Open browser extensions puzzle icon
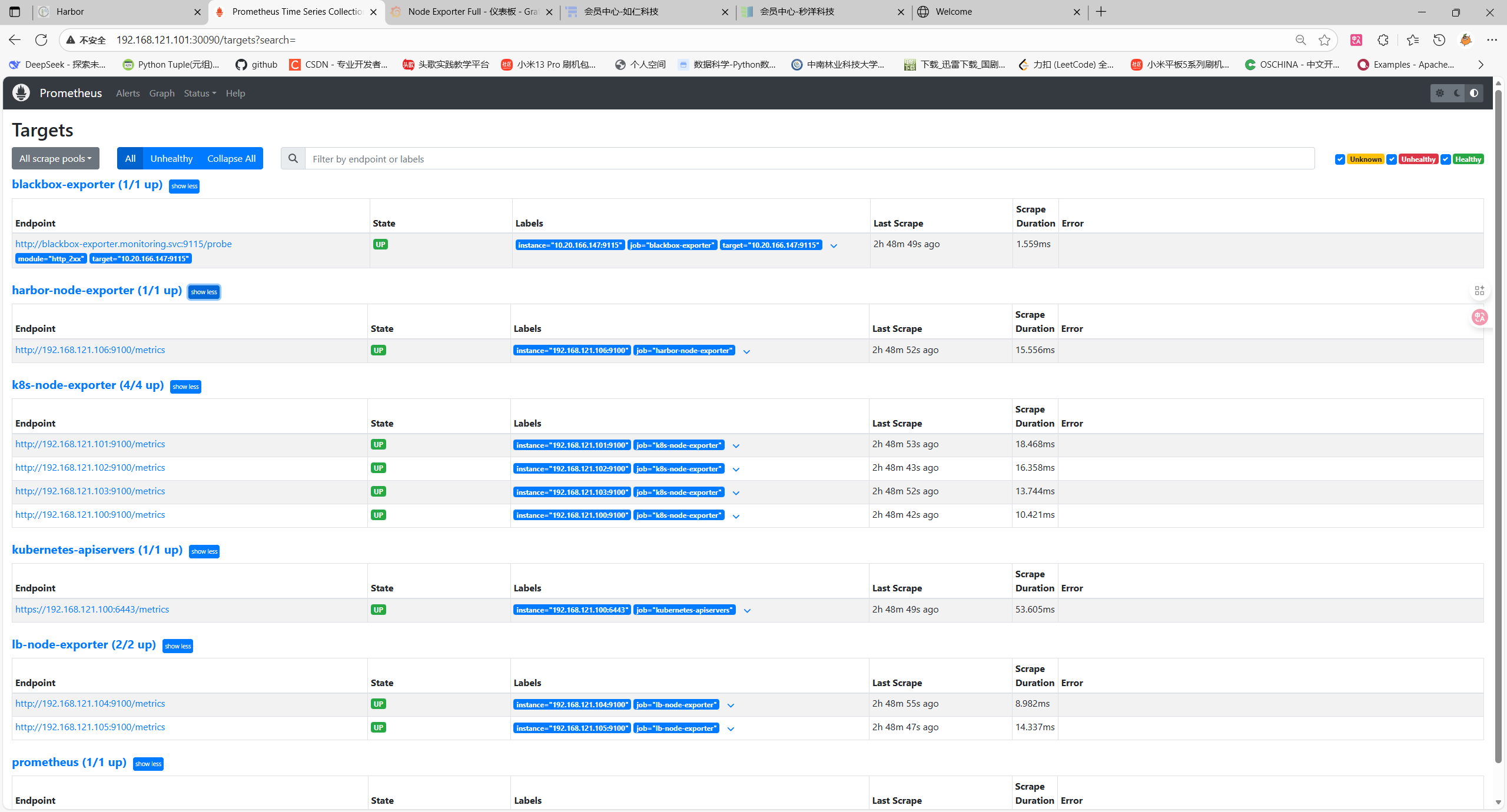The width and height of the screenshot is (1507, 812). (x=1383, y=40)
